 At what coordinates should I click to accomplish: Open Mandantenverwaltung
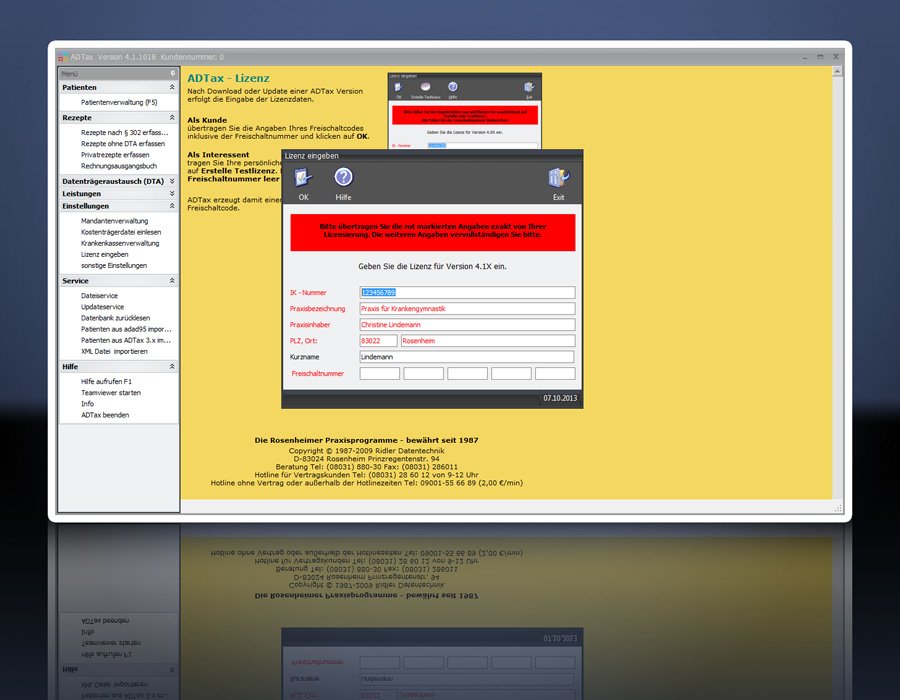(114, 221)
